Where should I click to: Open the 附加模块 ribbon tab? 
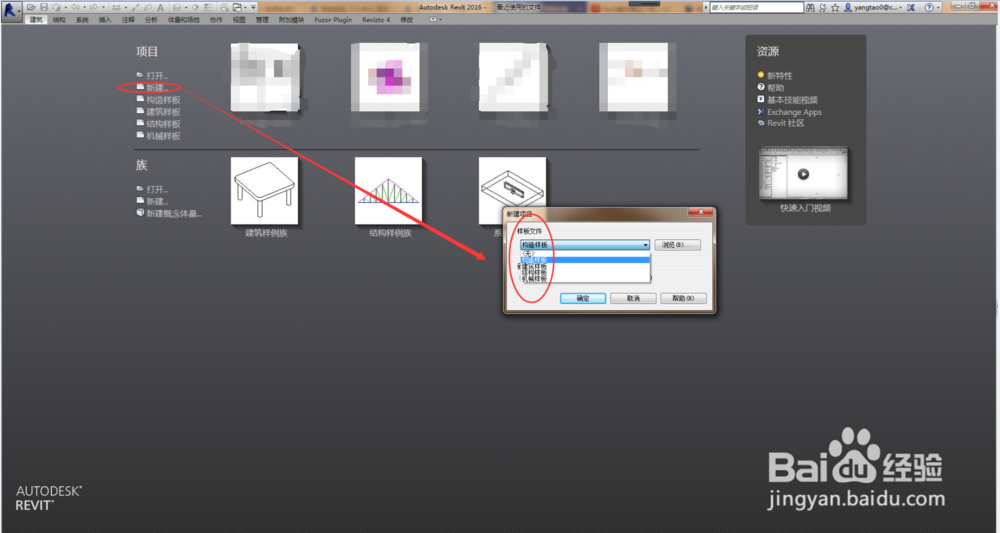tap(291, 20)
